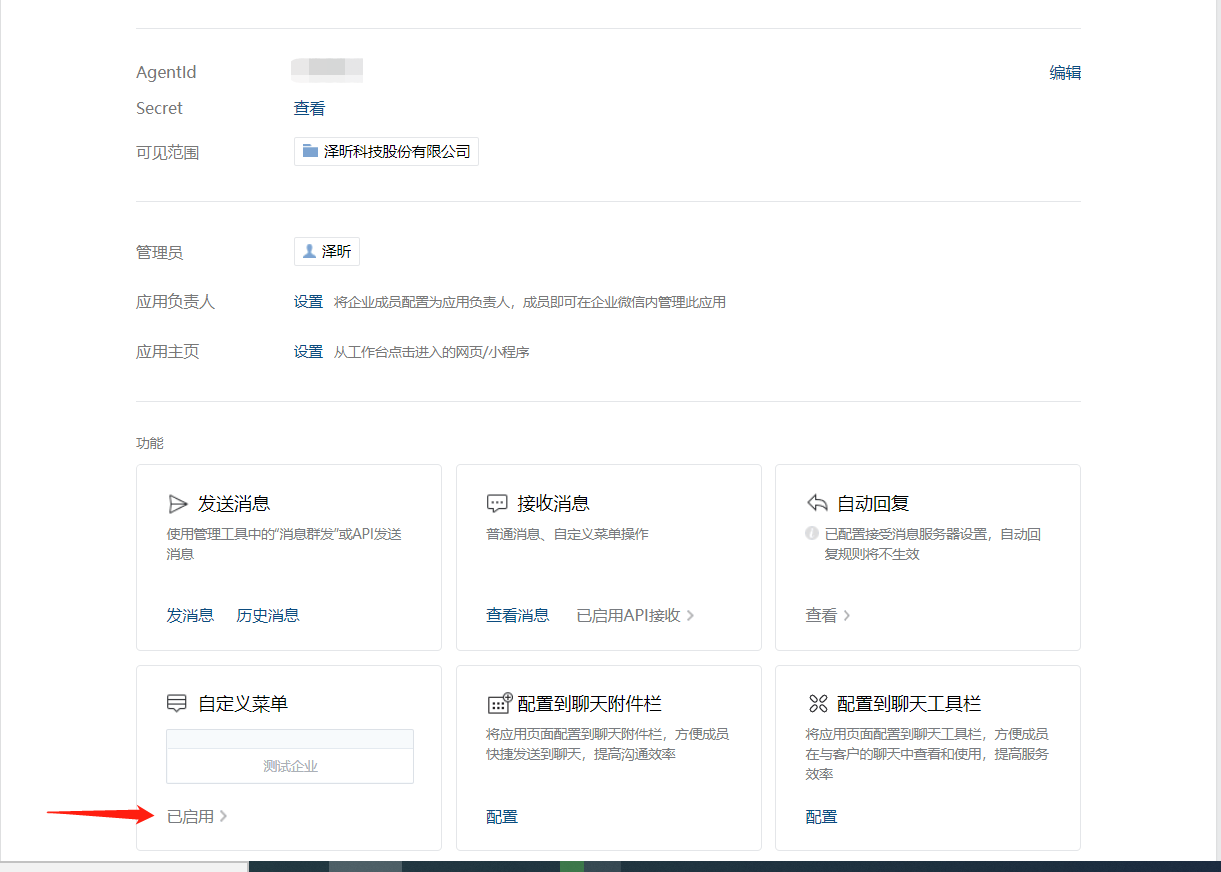Click the 接收消息 chat bubble icon
The width and height of the screenshot is (1221, 872).
point(497,504)
